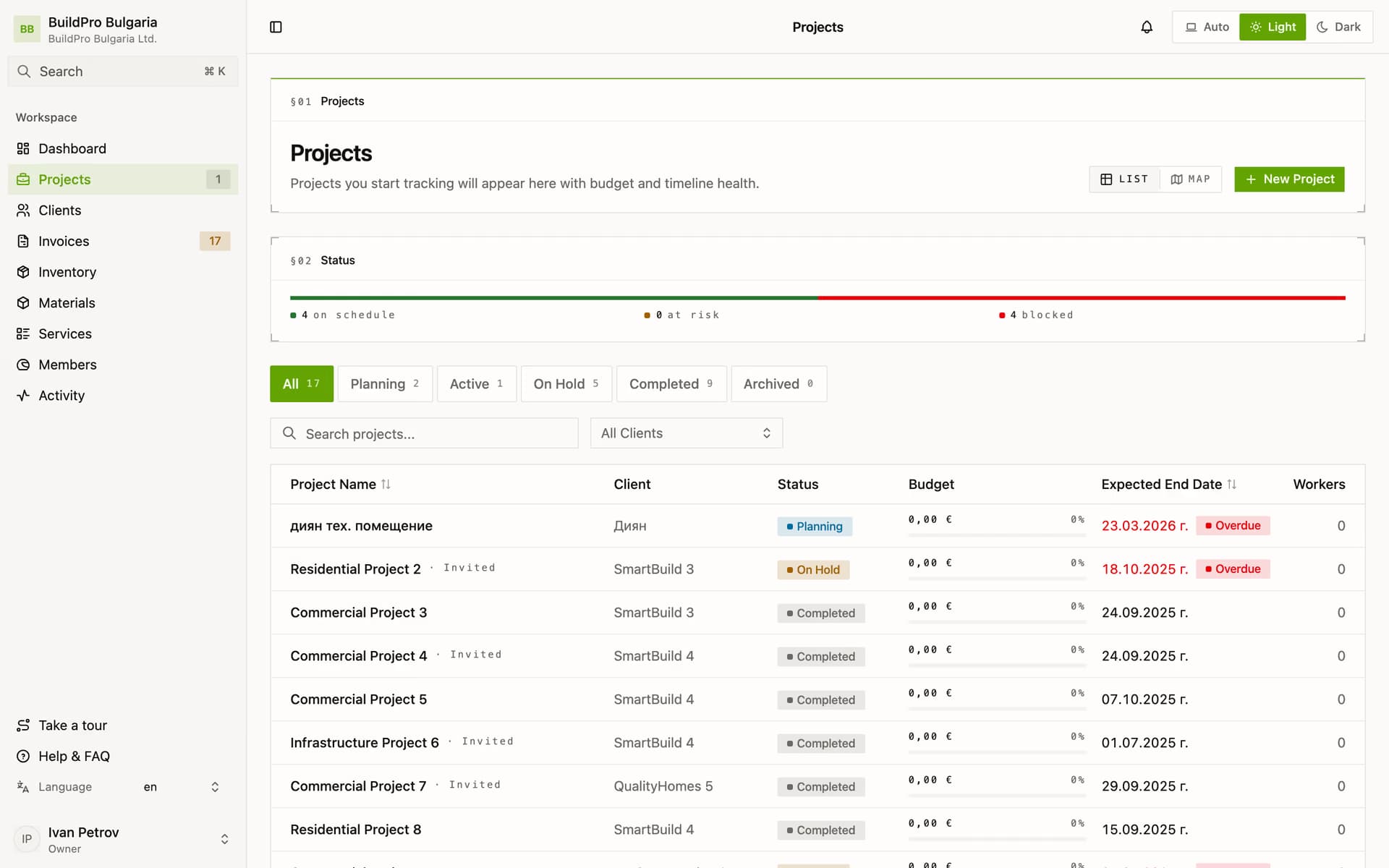Click the IP user avatar
Image resolution: width=1389 pixels, height=868 pixels.
27,839
